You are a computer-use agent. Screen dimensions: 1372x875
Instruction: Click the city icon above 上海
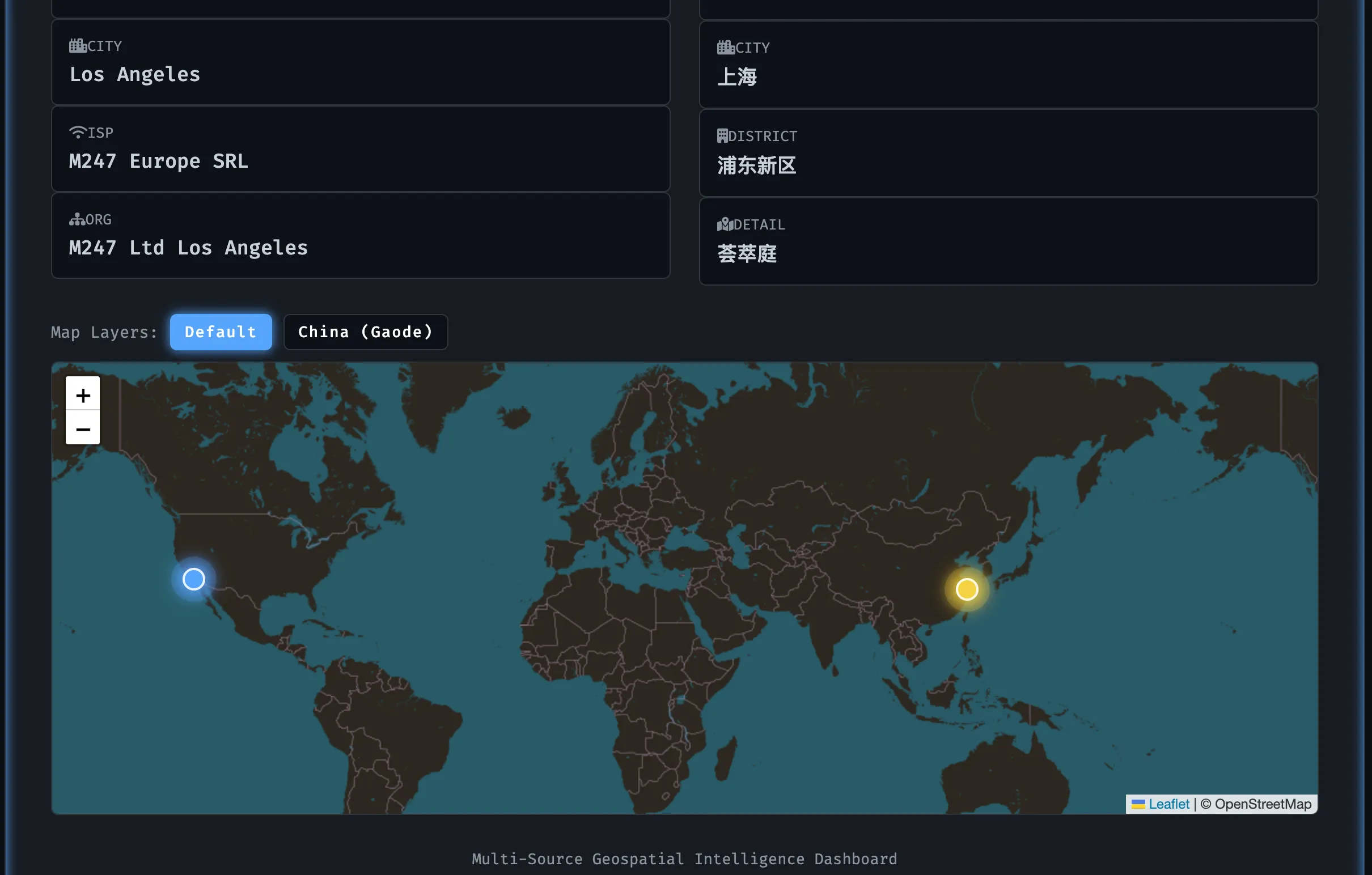tap(725, 47)
